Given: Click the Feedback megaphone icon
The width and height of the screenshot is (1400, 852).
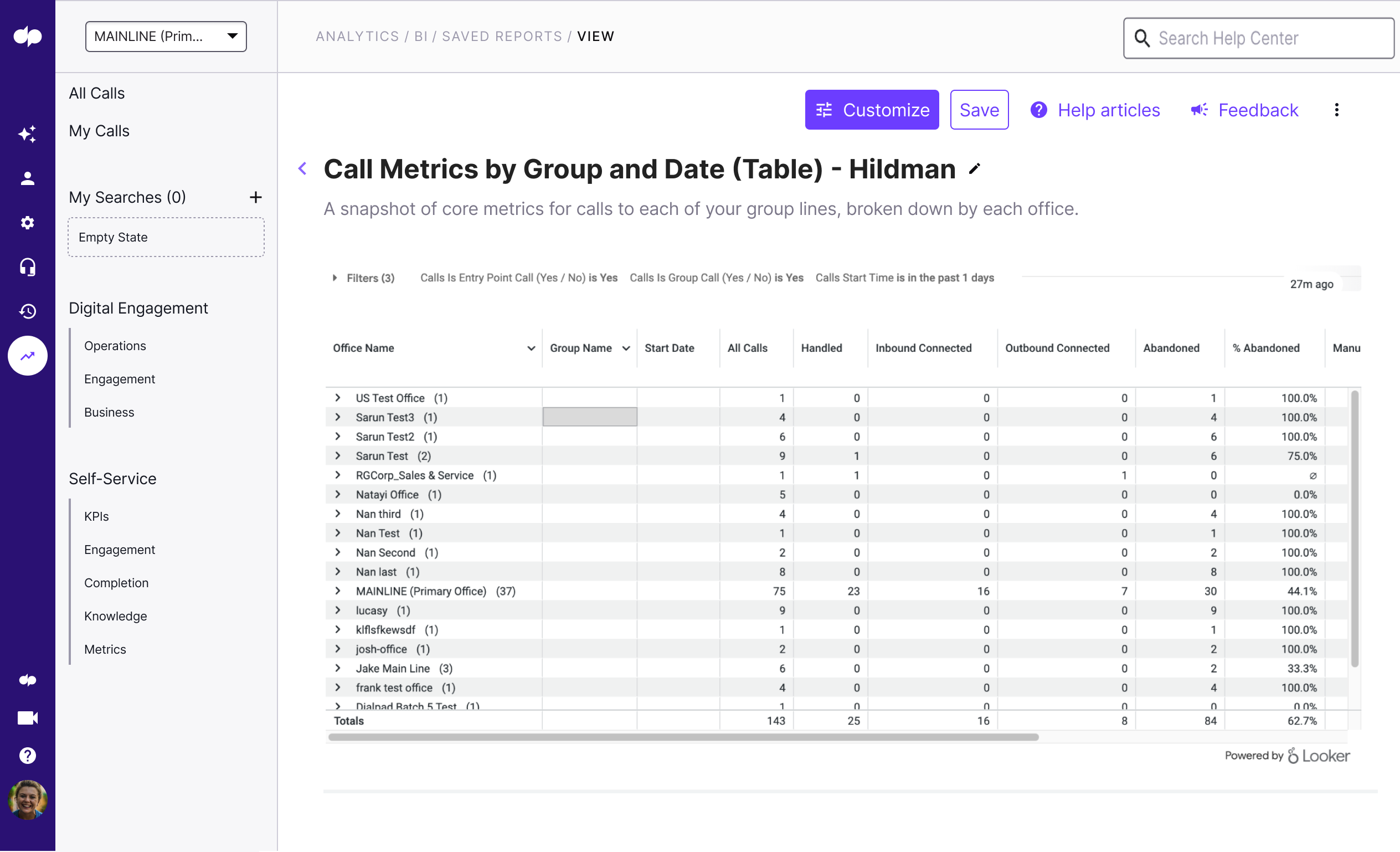Looking at the screenshot, I should [x=1199, y=110].
